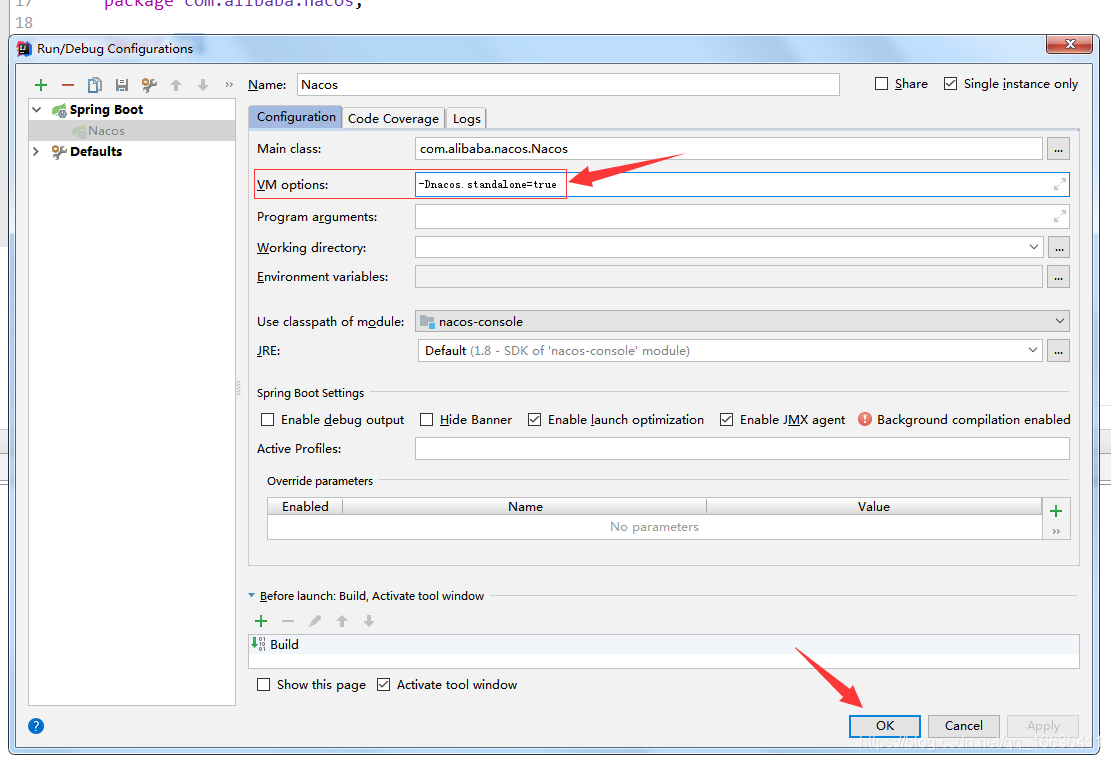Click Cancel button
The height and width of the screenshot is (761, 1111).
964,726
